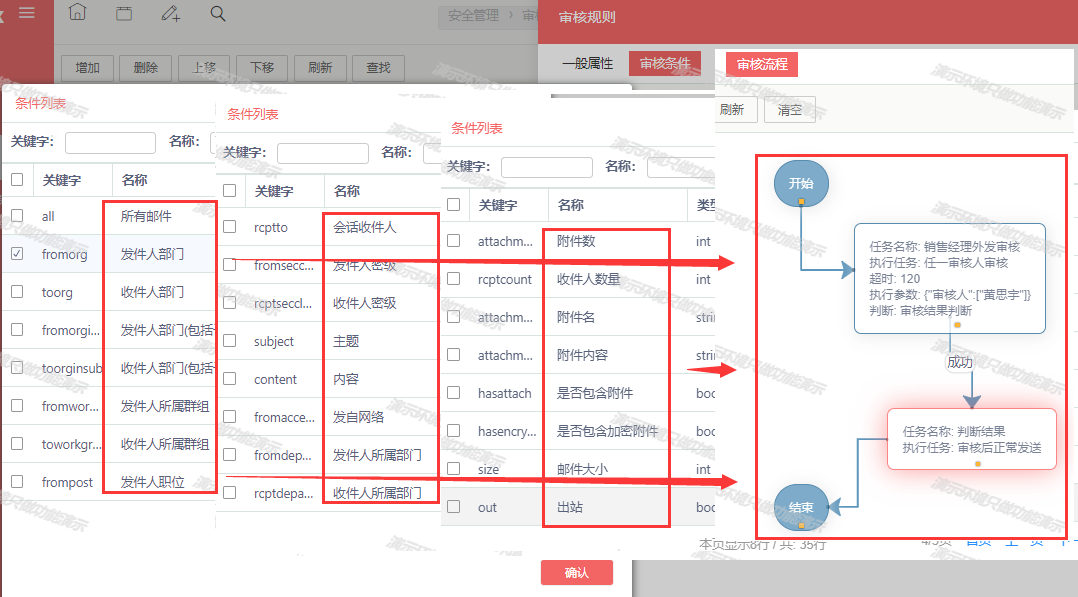This screenshot has height=597, width=1078.
Task: Click the pencil-plus edit icon
Action: [171, 13]
